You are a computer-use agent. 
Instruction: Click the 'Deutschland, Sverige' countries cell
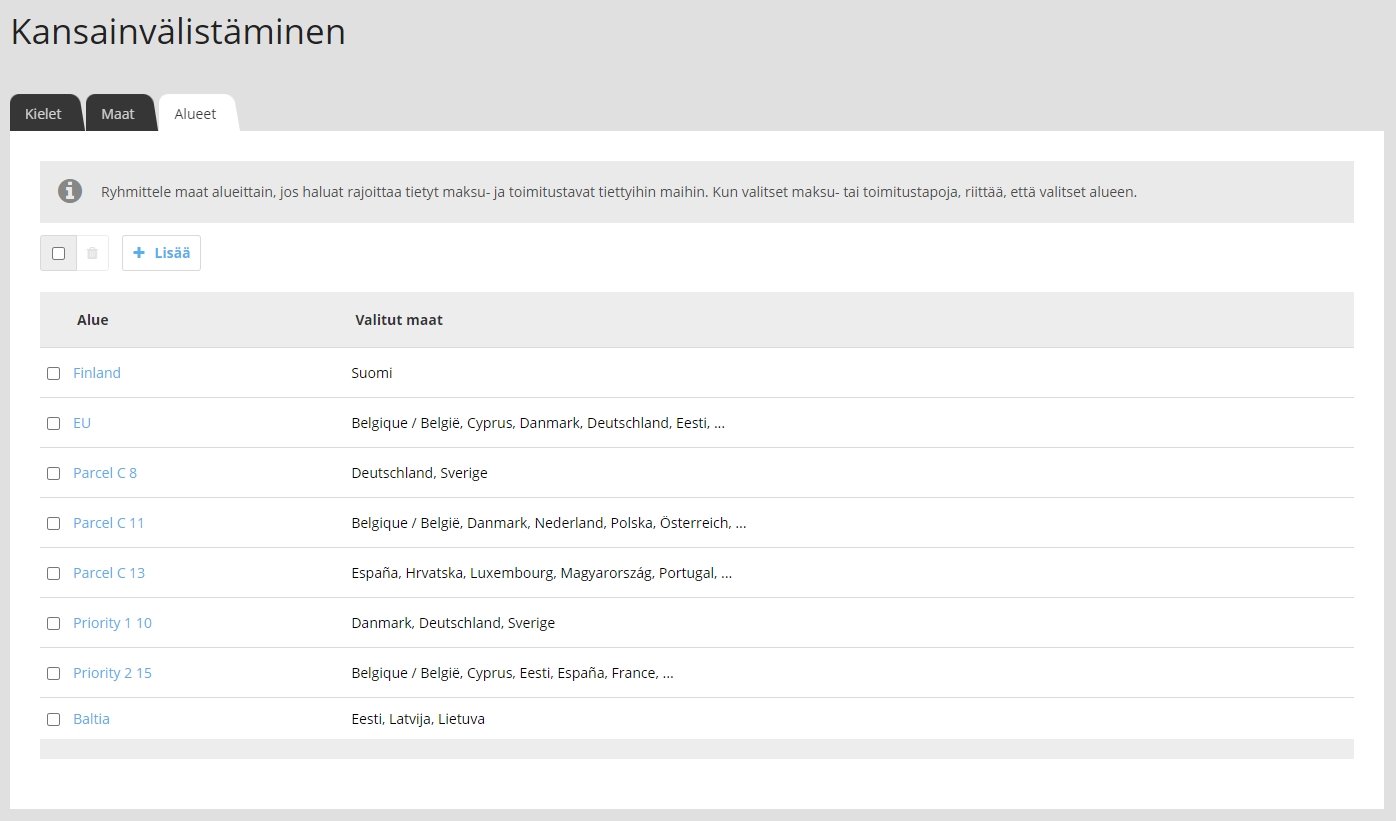(x=420, y=473)
